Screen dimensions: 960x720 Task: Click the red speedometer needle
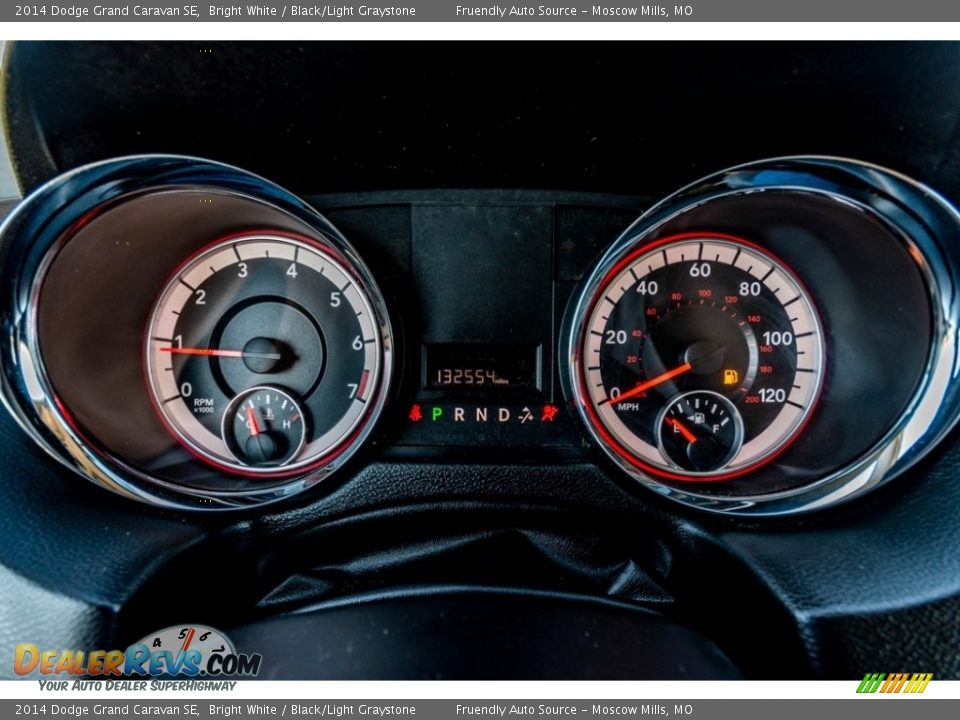click(x=650, y=384)
